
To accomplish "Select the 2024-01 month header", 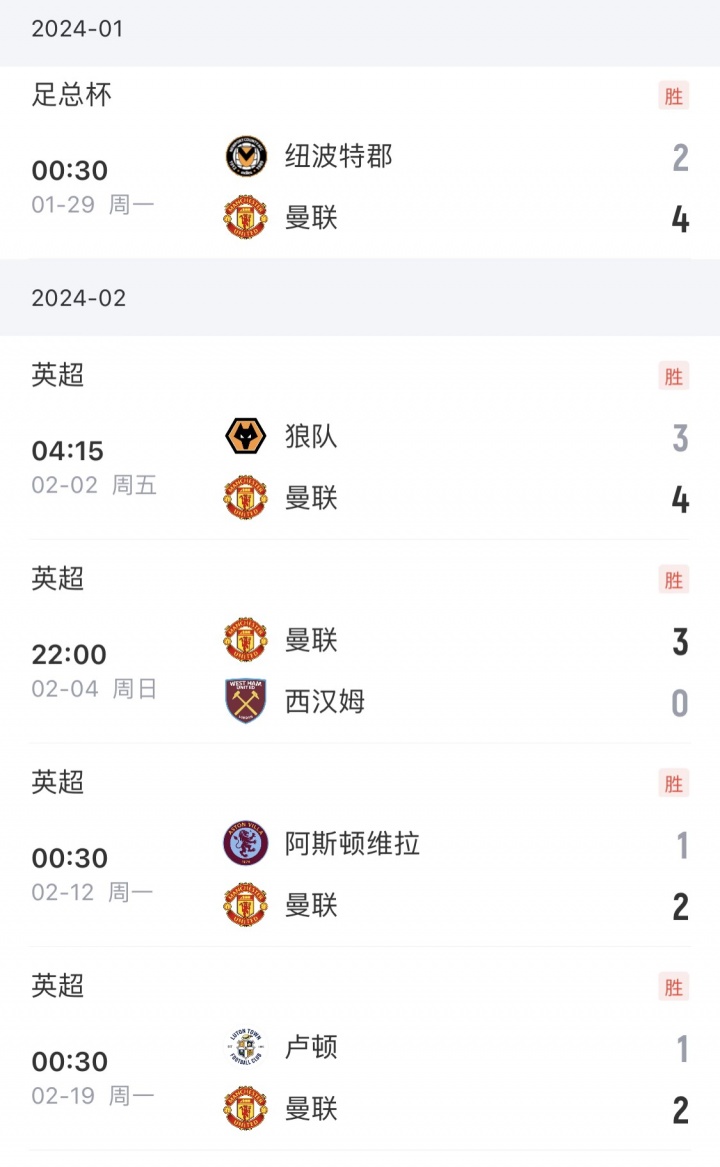I will pos(77,29).
